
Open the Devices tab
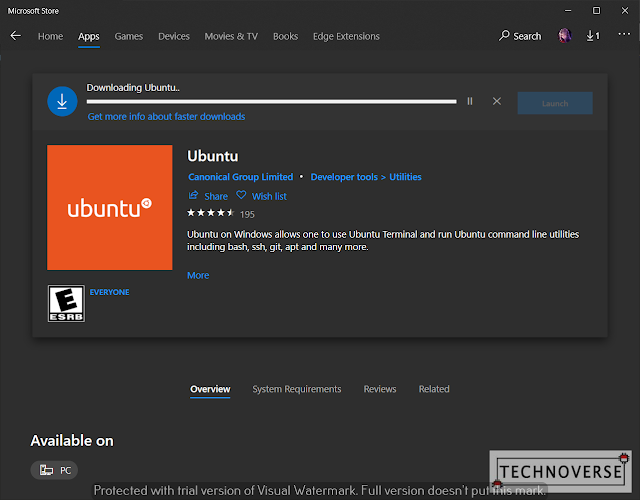click(x=174, y=36)
